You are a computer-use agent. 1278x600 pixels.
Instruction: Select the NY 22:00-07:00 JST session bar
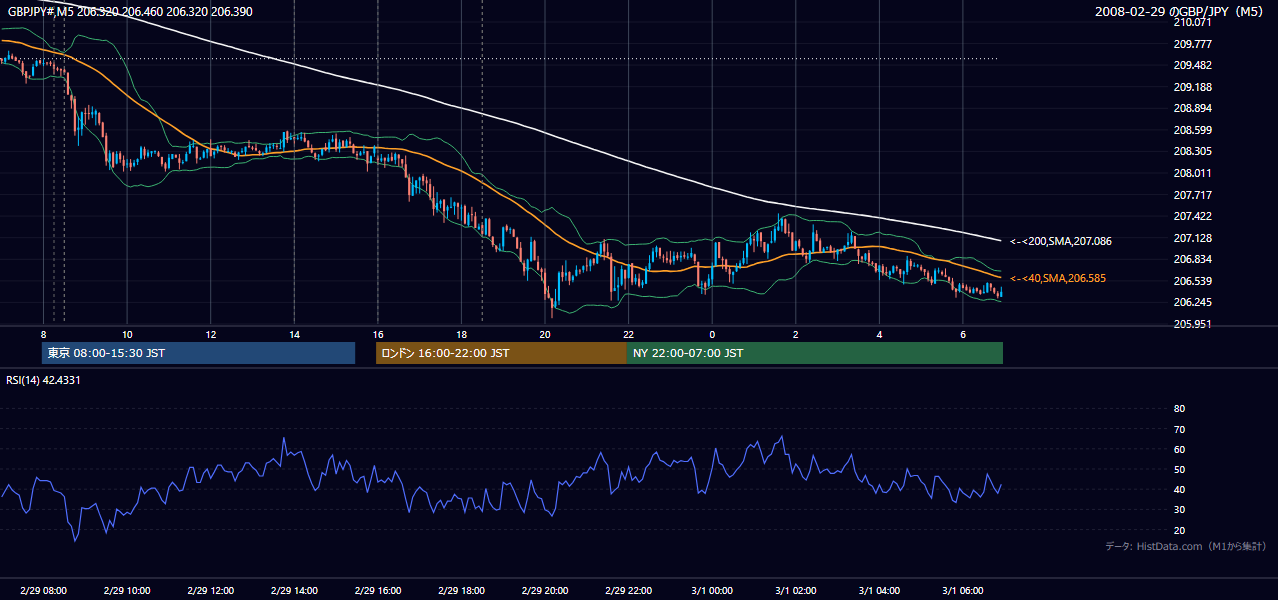[815, 353]
